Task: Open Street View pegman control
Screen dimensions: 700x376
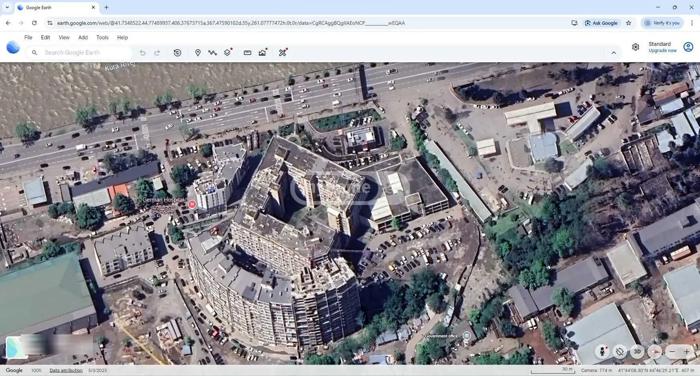Action: tap(602, 351)
